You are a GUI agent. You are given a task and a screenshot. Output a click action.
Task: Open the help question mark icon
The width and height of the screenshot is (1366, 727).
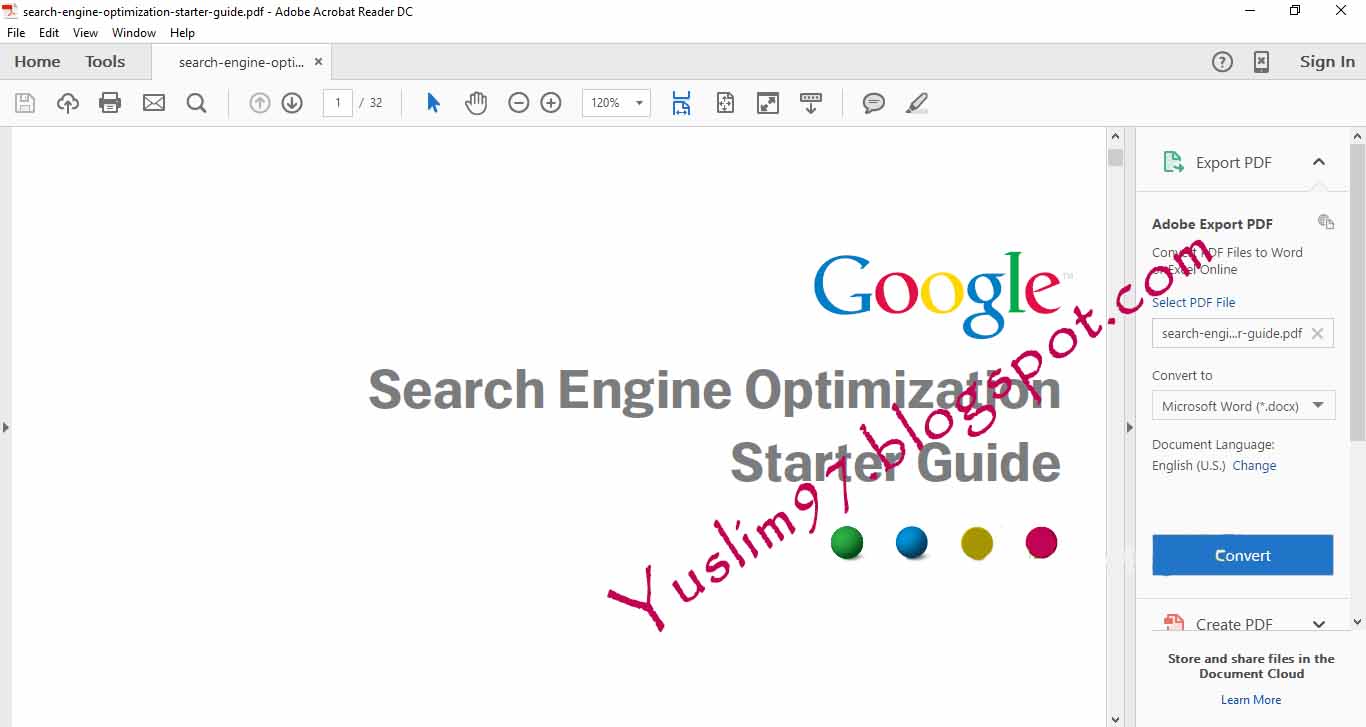click(x=1222, y=62)
